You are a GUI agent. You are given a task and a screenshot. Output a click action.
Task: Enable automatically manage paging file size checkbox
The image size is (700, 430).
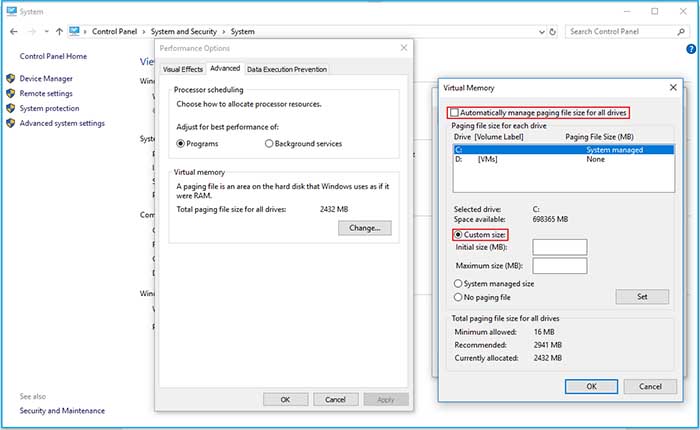[456, 112]
